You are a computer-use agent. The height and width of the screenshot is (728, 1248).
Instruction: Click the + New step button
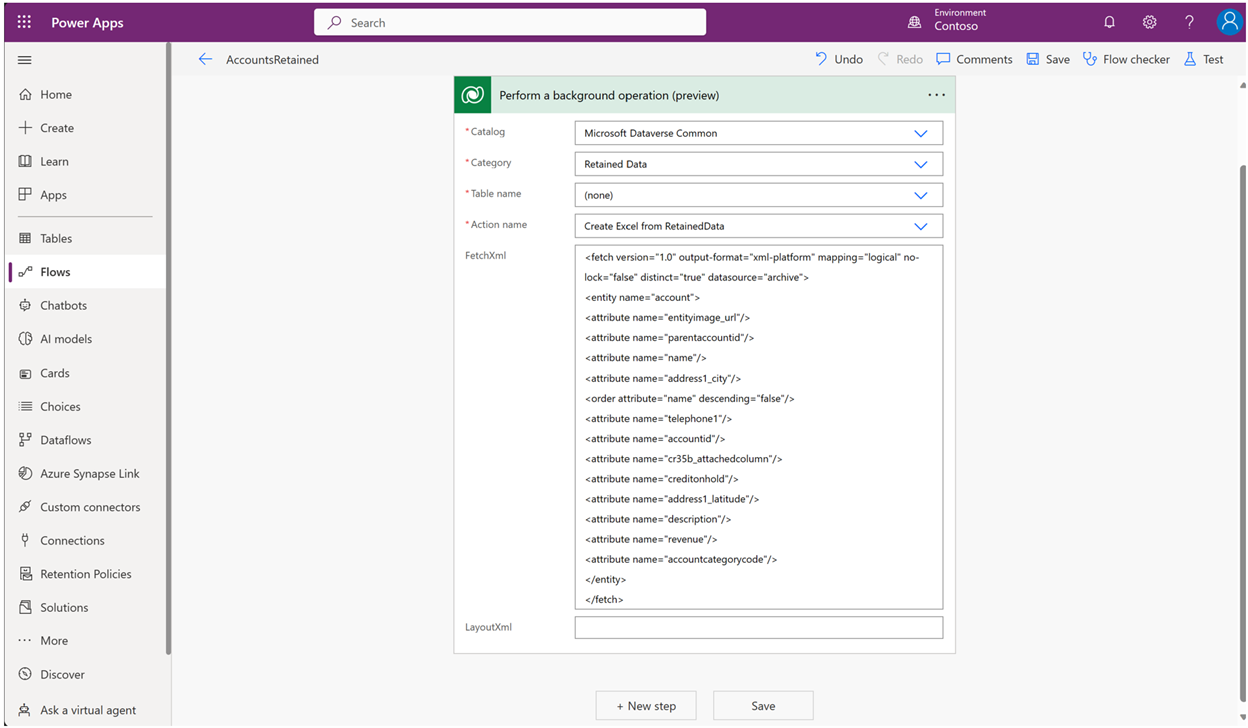(646, 705)
